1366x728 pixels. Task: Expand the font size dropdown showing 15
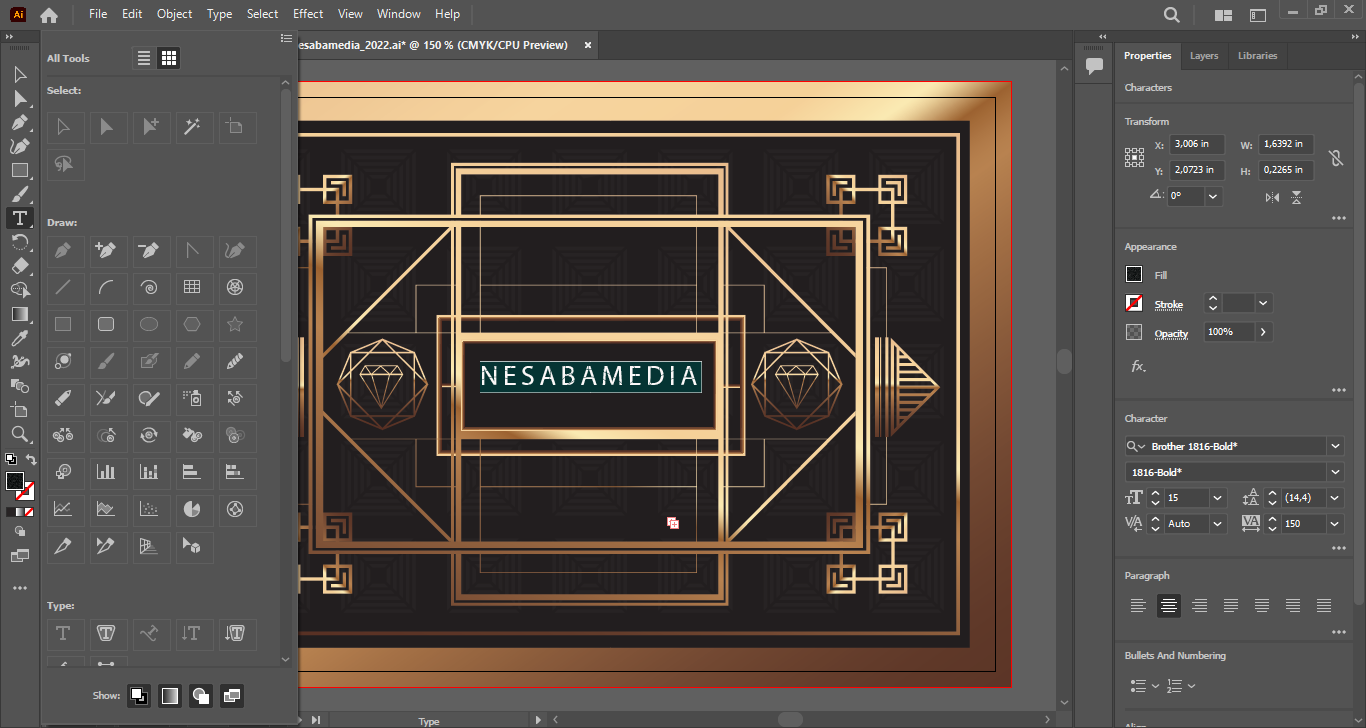(x=1217, y=498)
